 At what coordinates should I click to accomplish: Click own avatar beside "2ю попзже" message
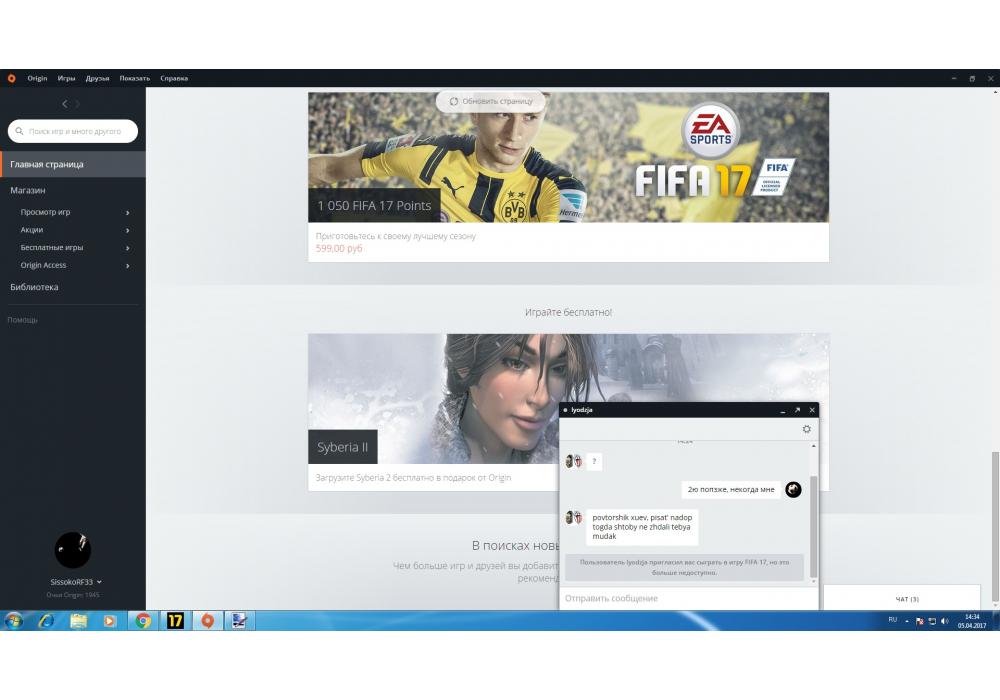(x=793, y=489)
